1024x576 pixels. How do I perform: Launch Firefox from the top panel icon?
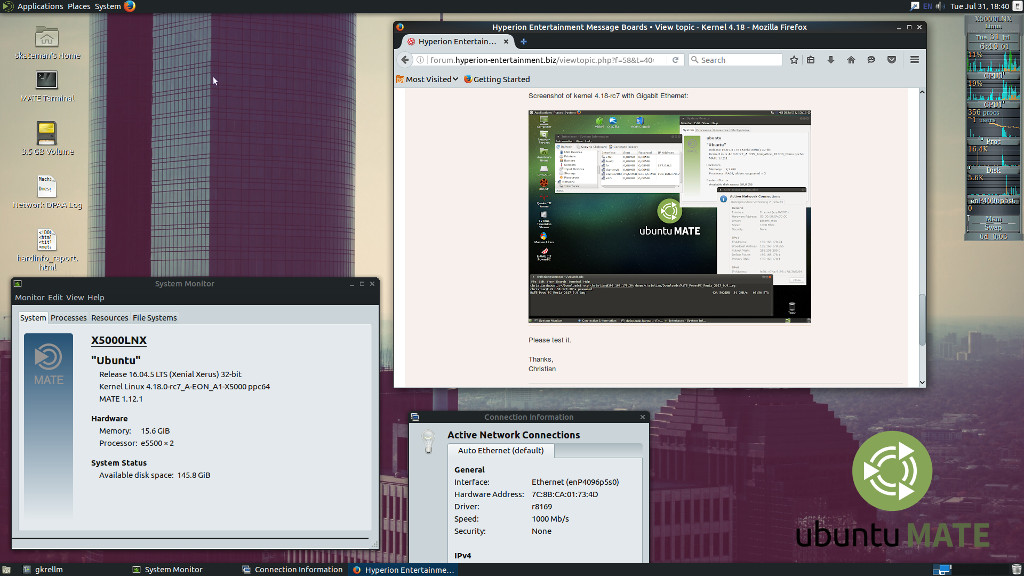point(129,6)
